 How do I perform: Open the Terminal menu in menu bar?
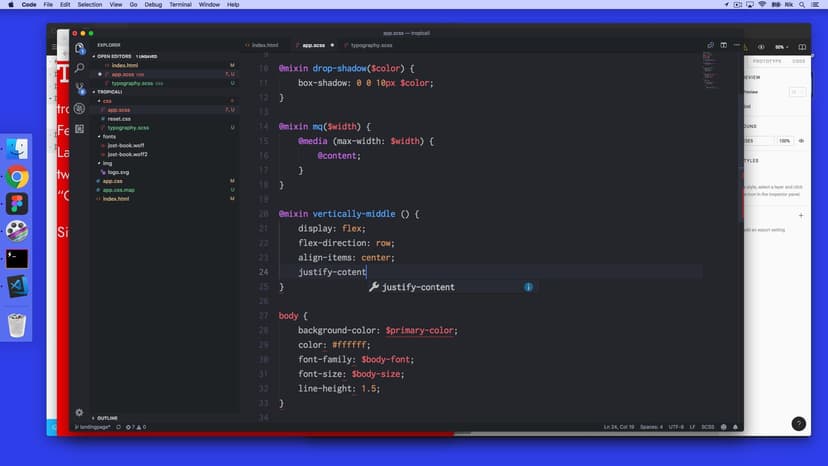[x=182, y=5]
